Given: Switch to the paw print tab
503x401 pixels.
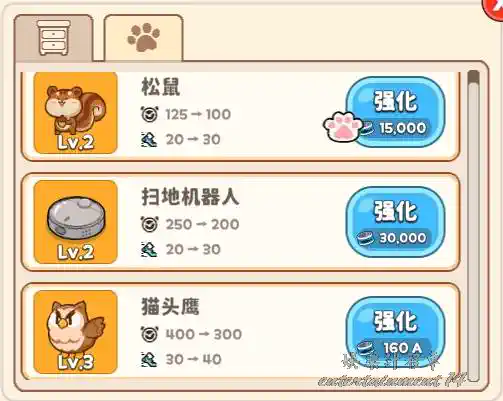Looking at the screenshot, I should 144,38.
